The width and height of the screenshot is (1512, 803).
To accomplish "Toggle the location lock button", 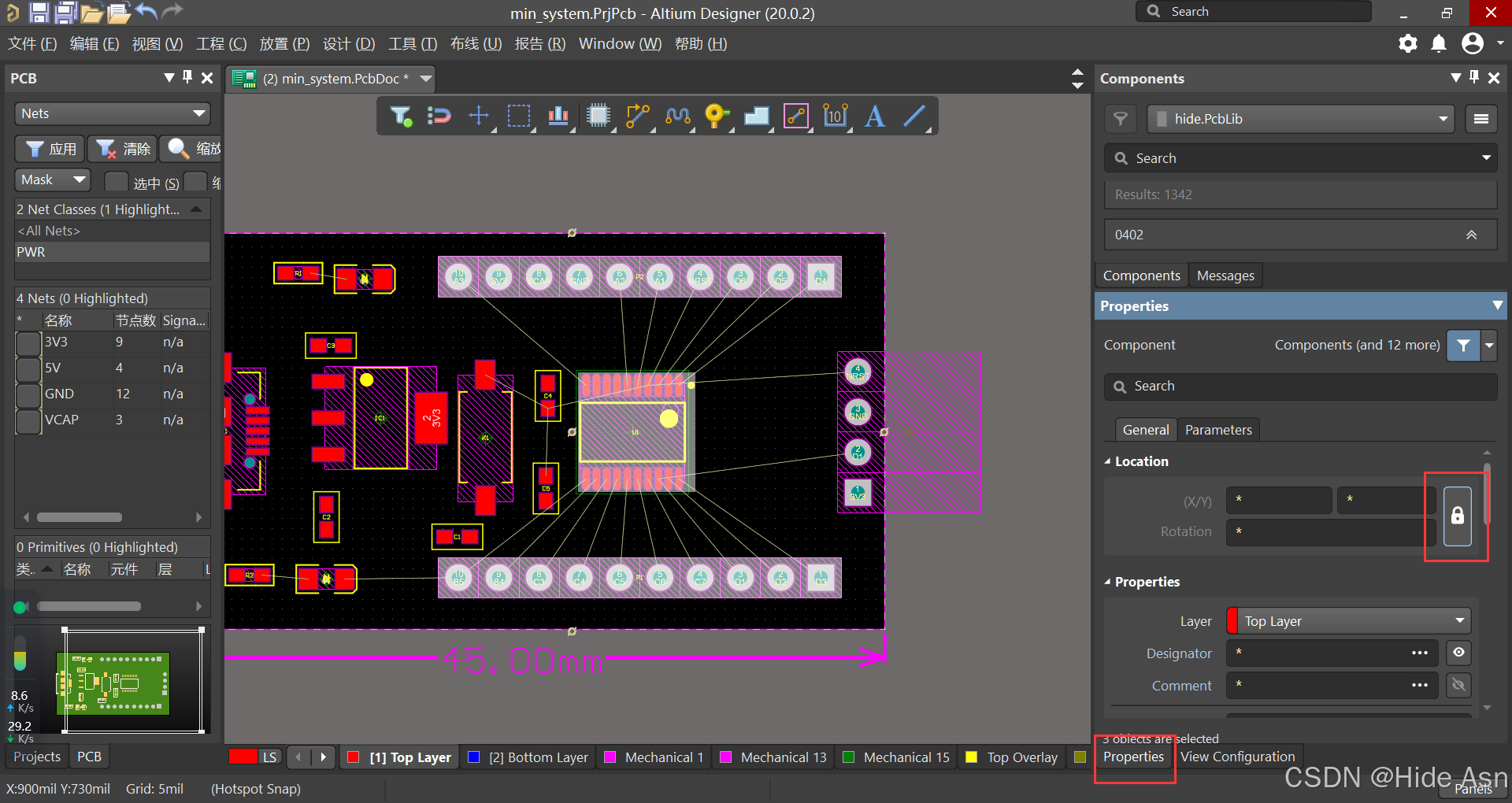I will (1458, 516).
